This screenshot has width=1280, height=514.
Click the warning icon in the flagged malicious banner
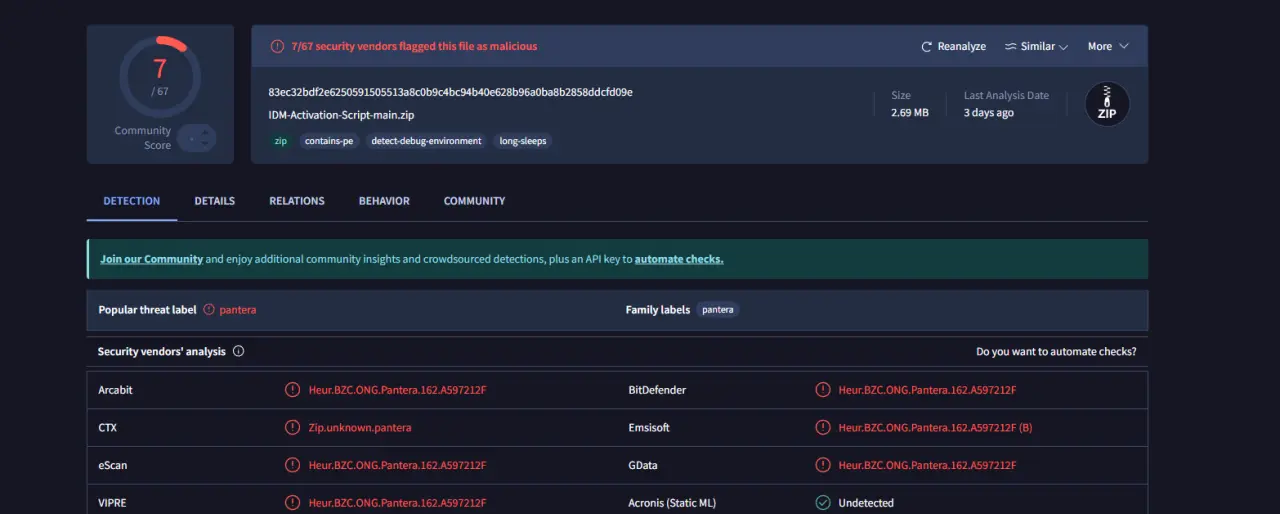pyautogui.click(x=277, y=46)
